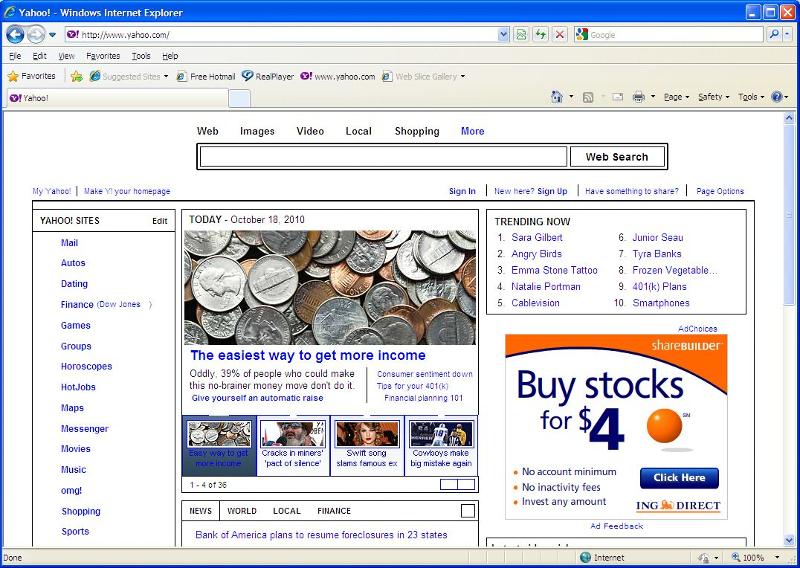
Task: Open Free Hotmail favorites link
Action: click(x=206, y=77)
